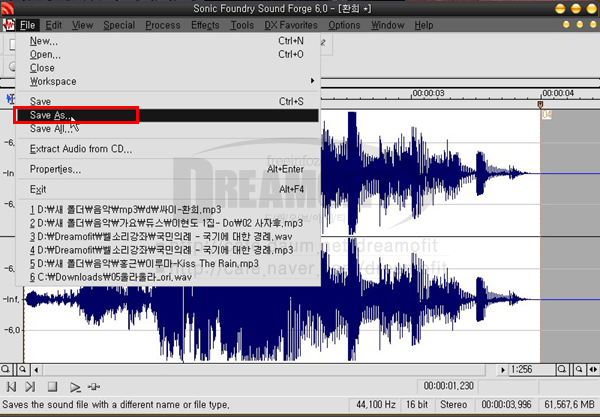Screen dimensions: 600x417
Task: Click the orange marker 04 on the ruler
Action: (540, 104)
